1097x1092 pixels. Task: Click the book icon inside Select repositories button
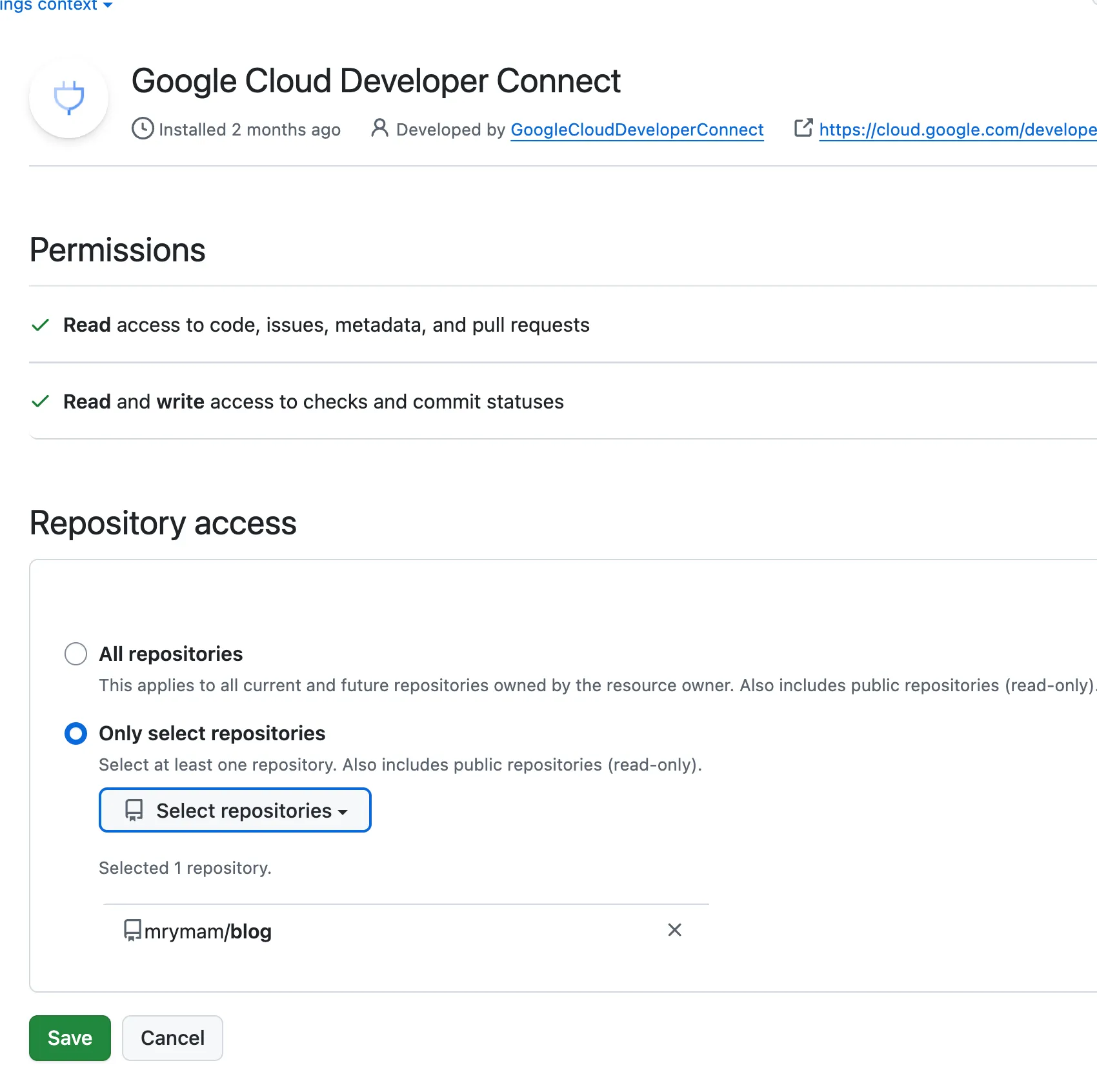(x=134, y=809)
